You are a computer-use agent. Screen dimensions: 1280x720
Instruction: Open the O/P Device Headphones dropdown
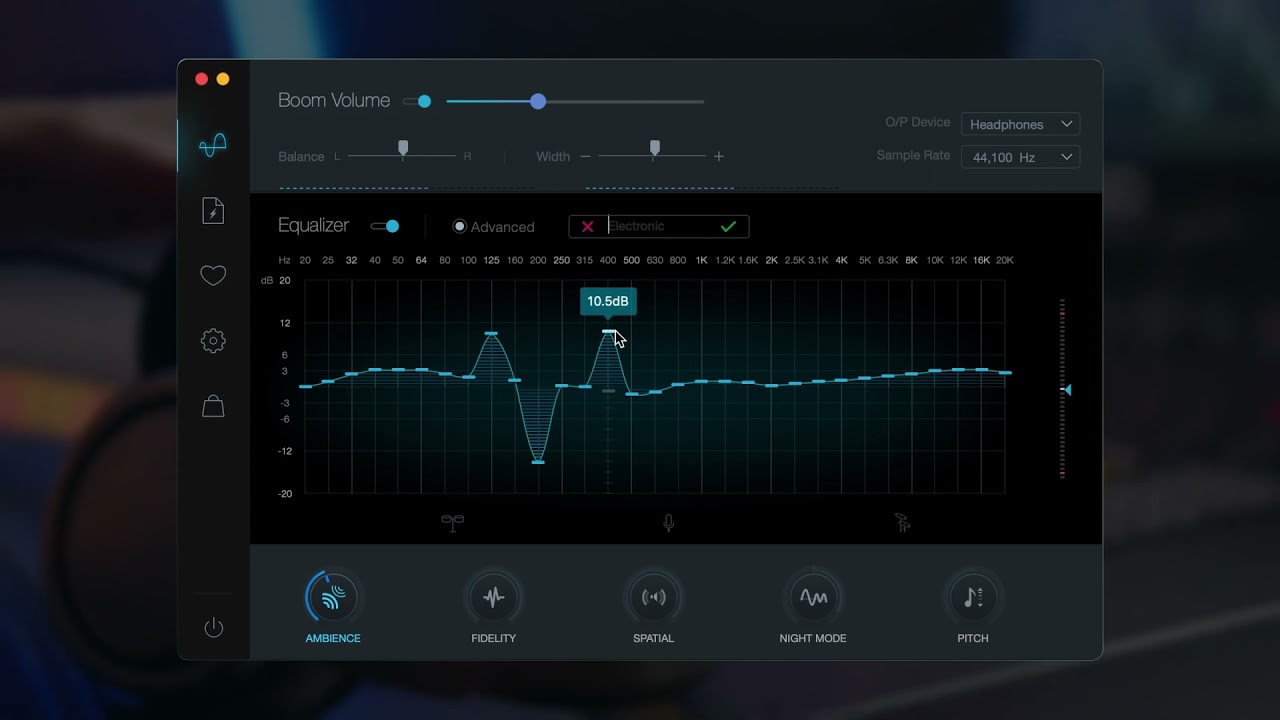click(x=1020, y=124)
